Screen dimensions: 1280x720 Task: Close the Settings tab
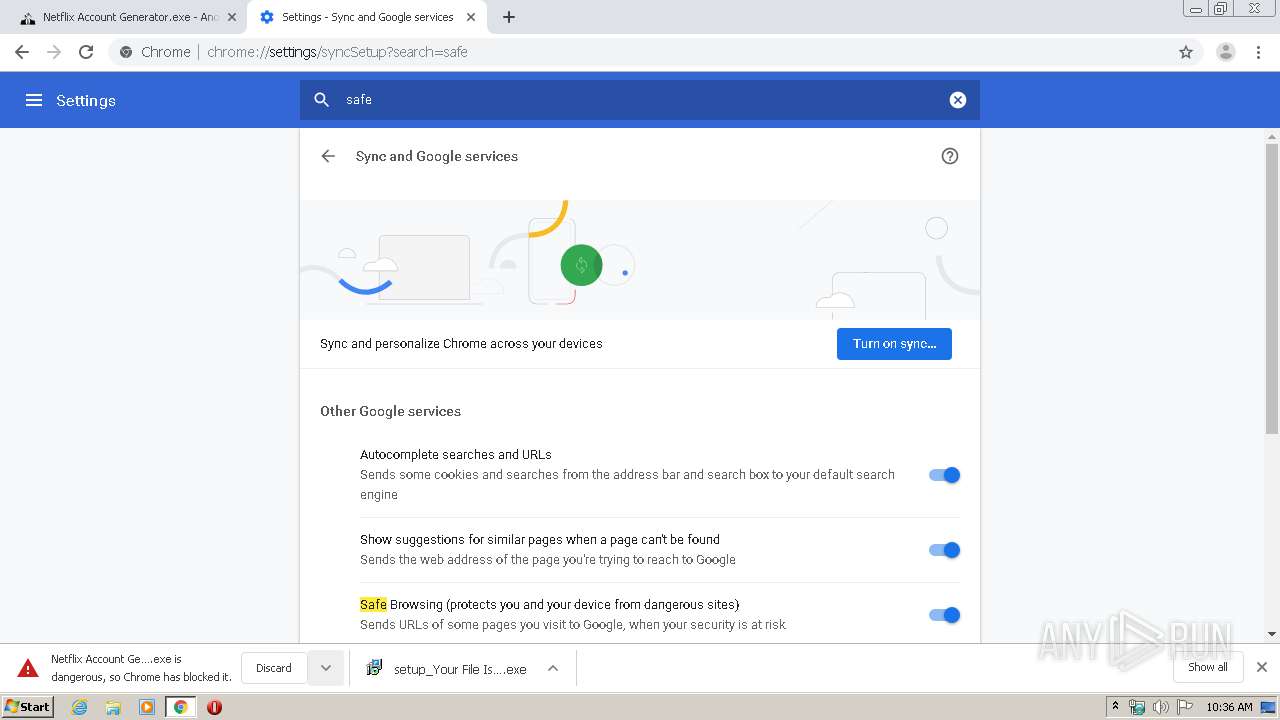(471, 17)
